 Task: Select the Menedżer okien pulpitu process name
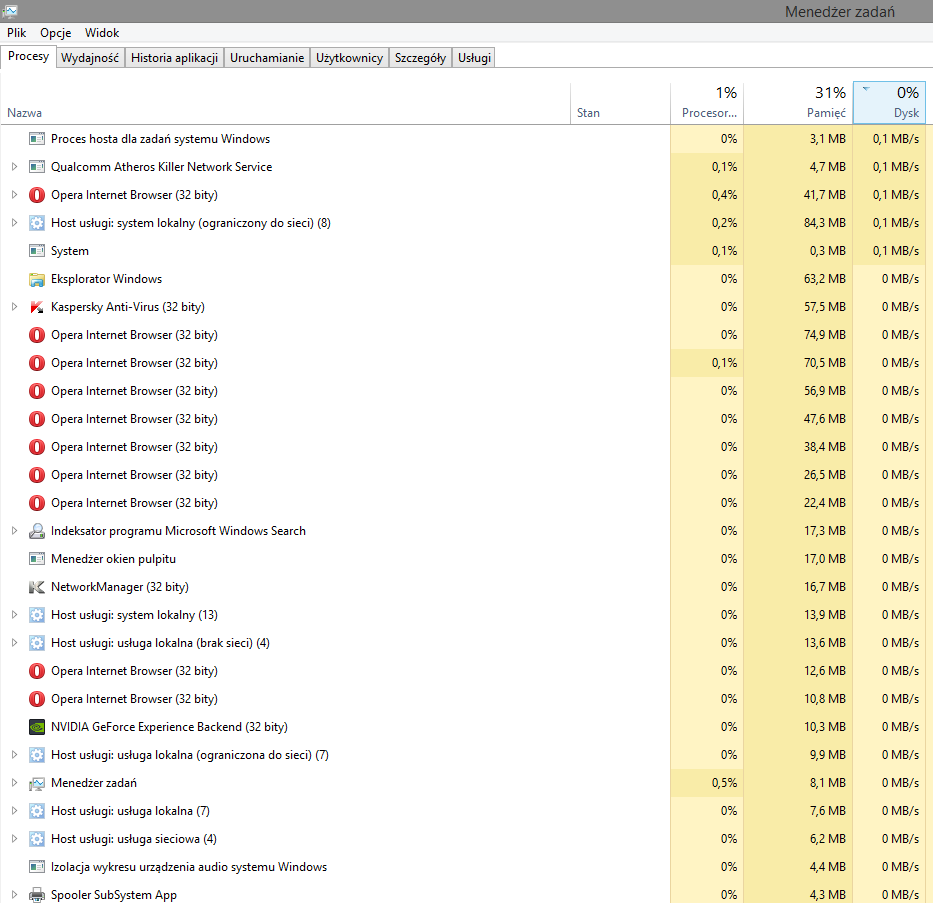(113, 559)
